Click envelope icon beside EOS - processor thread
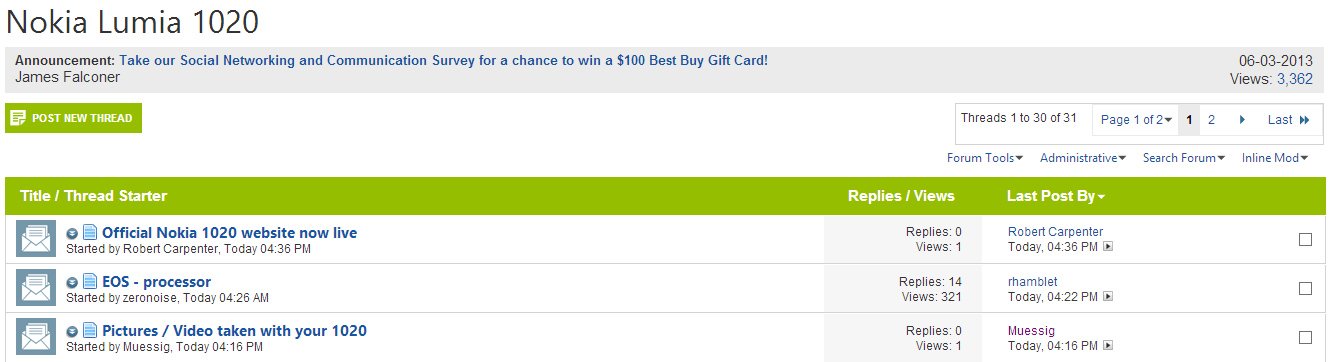 (36, 288)
